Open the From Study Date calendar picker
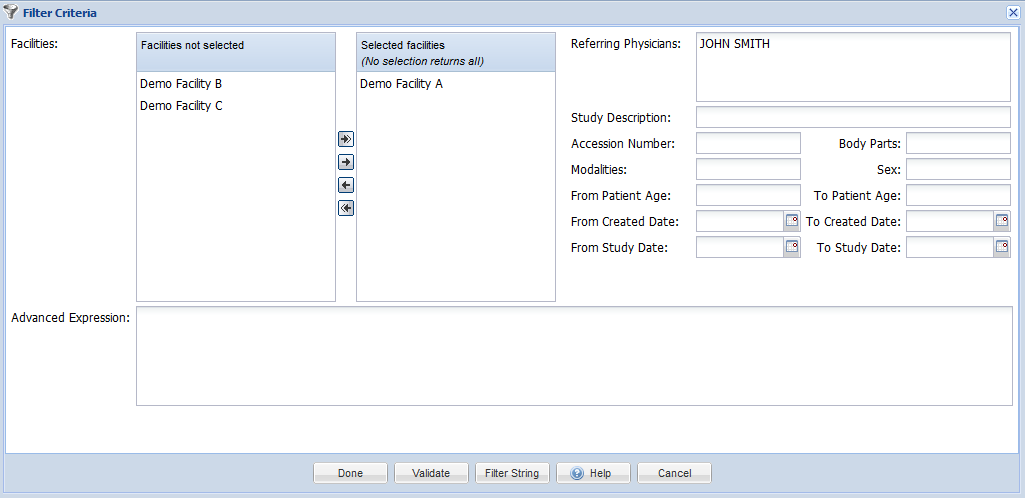The image size is (1025, 498). (x=792, y=247)
